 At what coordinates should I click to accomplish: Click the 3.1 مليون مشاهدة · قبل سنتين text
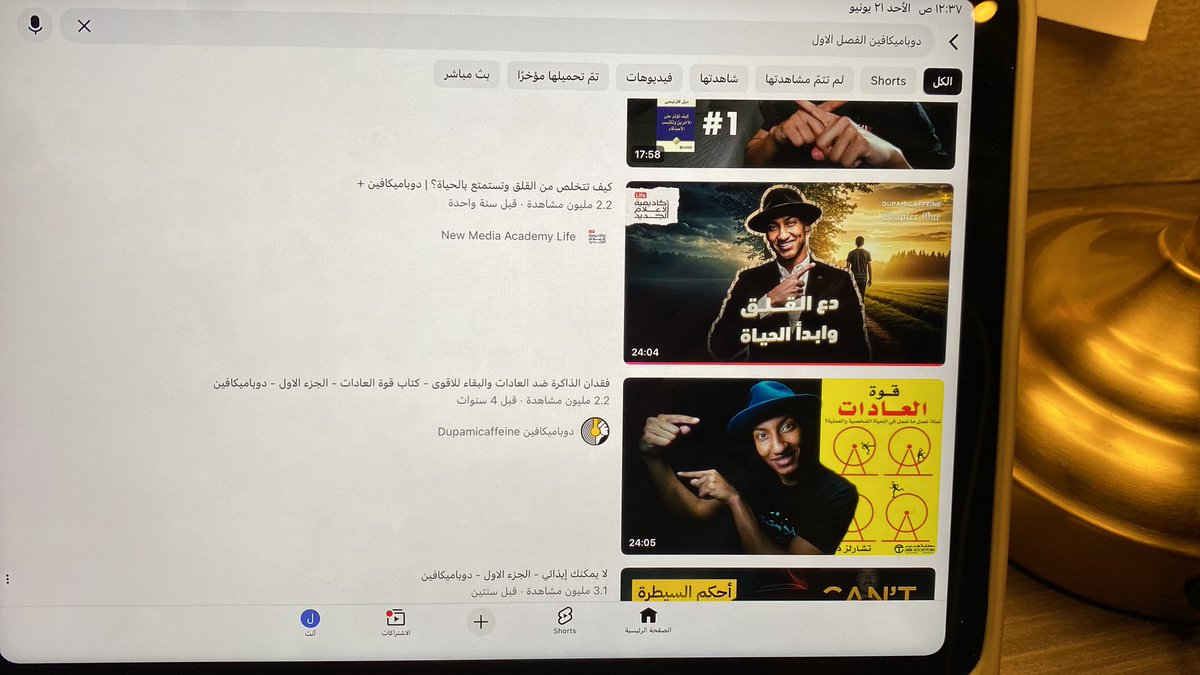(539, 591)
